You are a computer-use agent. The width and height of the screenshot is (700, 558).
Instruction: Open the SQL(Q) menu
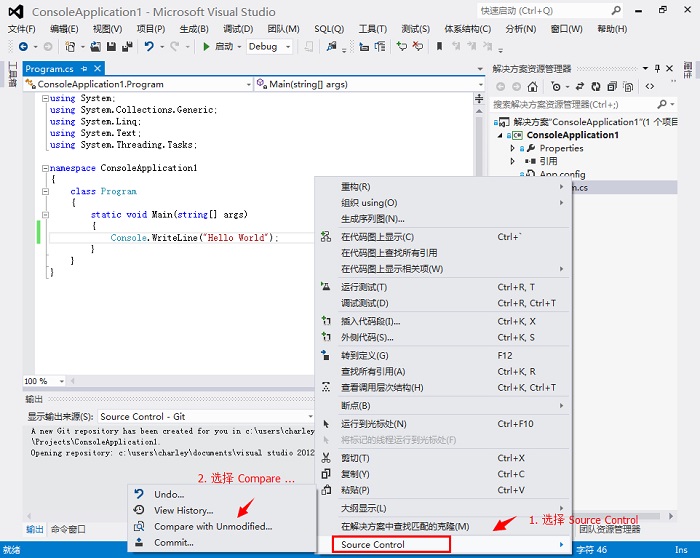(x=329, y=29)
